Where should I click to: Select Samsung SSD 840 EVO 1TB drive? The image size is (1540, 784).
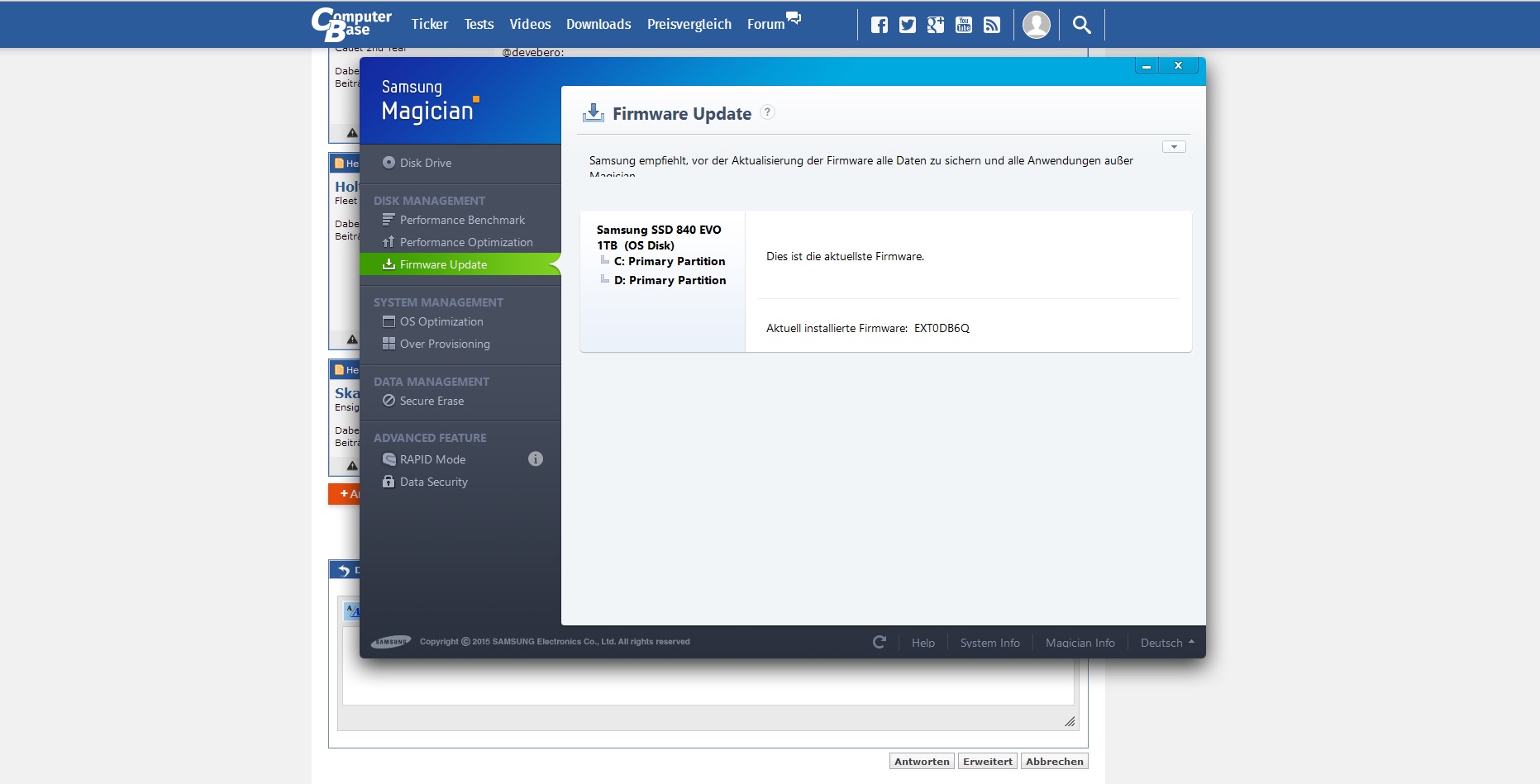659,237
